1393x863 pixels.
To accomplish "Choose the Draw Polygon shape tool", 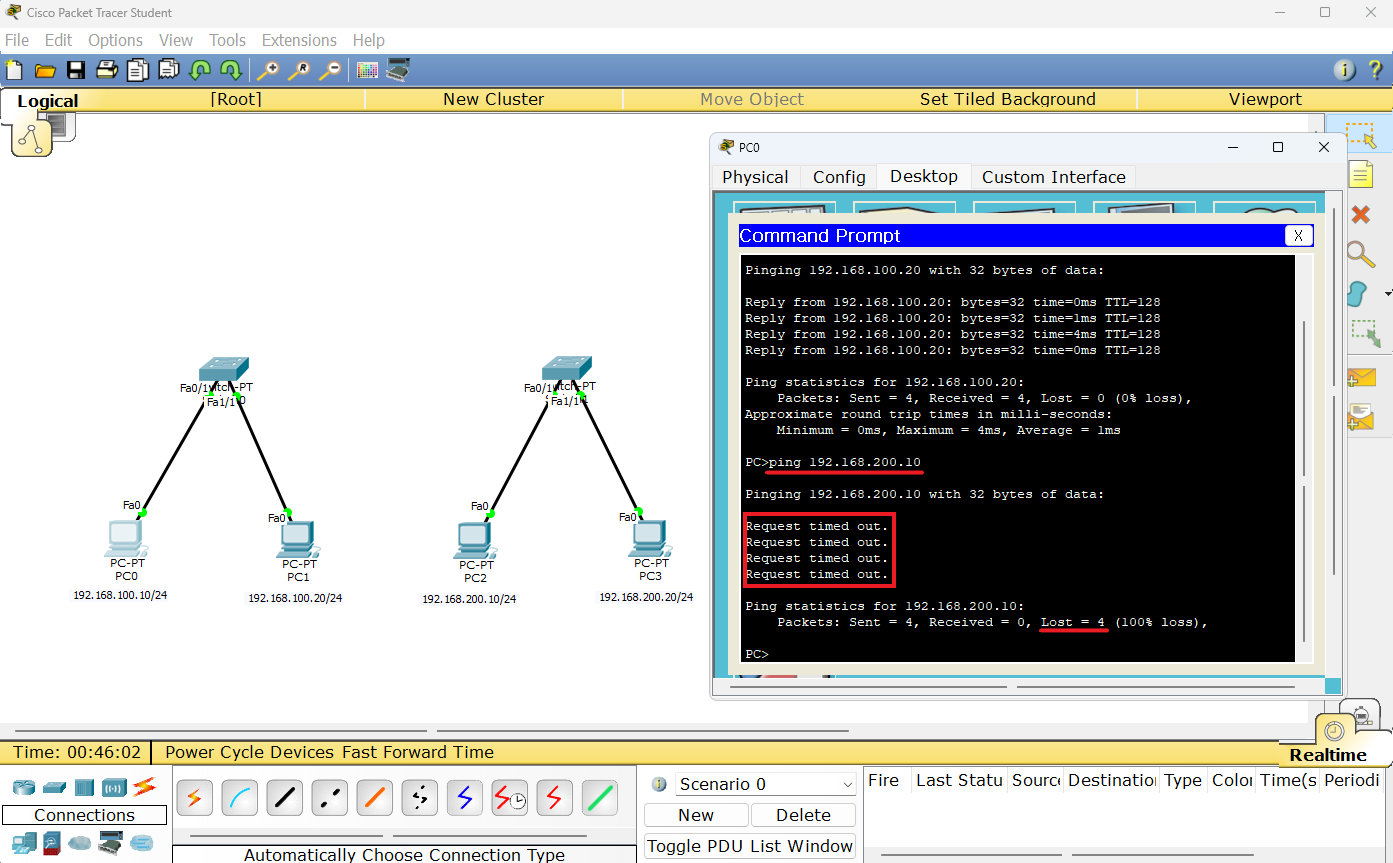I will click(x=1357, y=294).
